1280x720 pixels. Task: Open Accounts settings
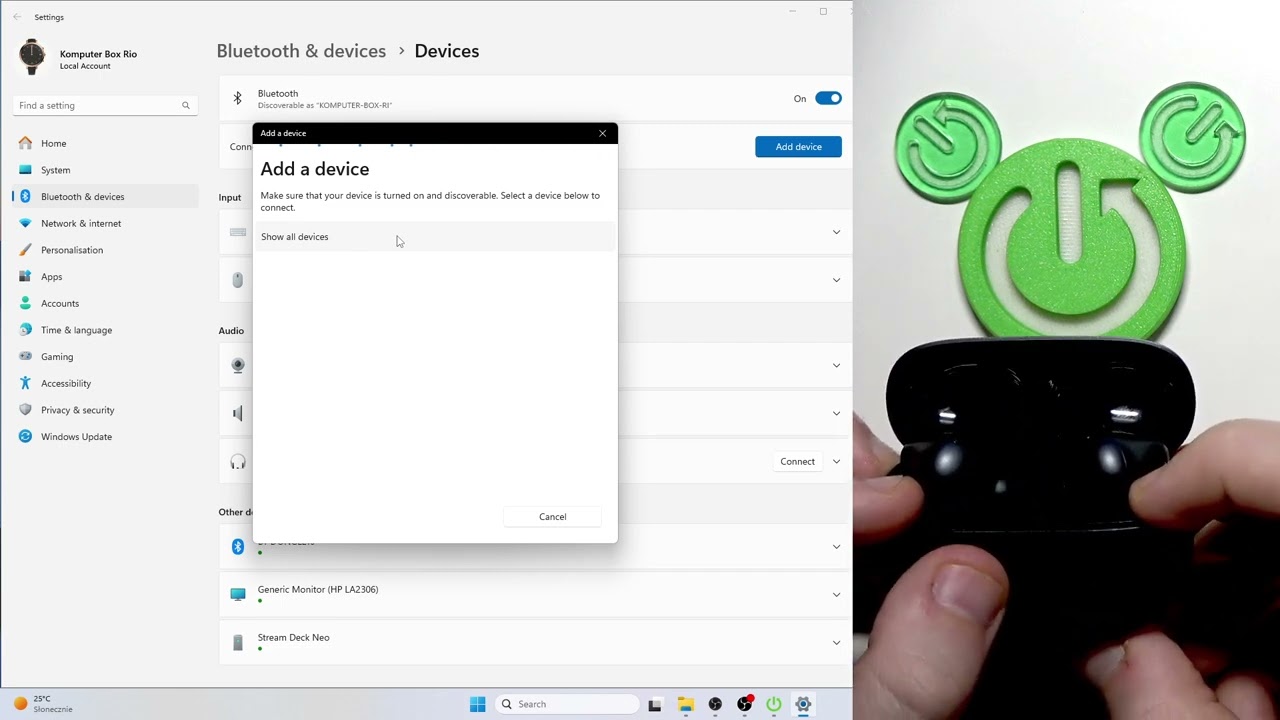click(105, 303)
